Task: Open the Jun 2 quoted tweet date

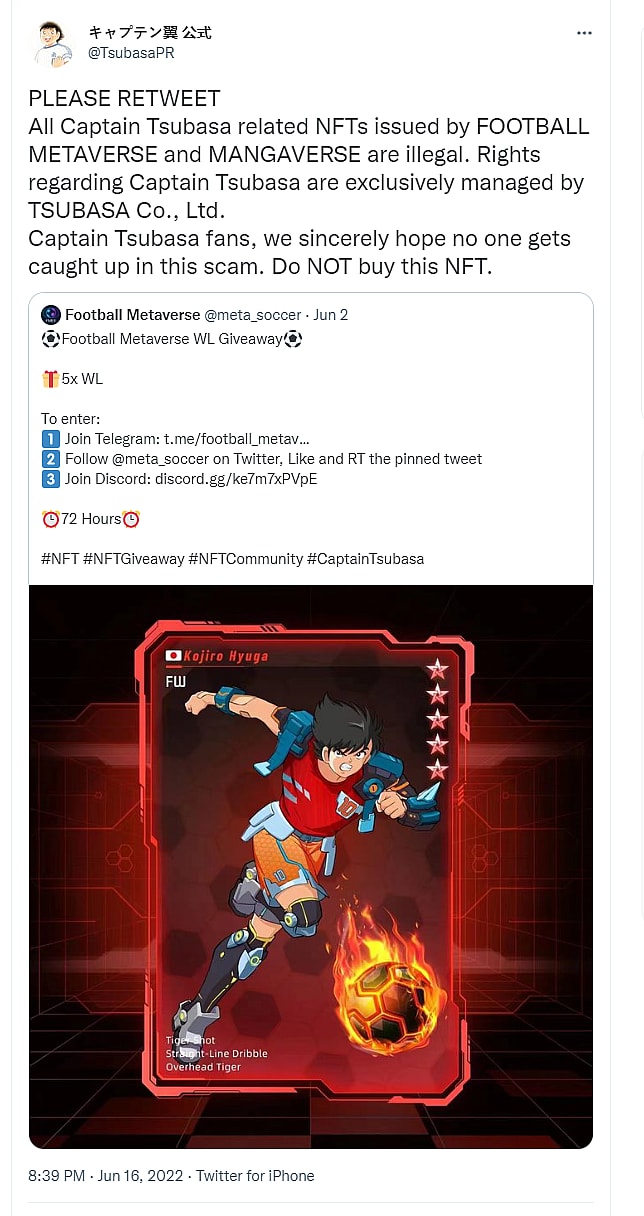Action: point(331,315)
